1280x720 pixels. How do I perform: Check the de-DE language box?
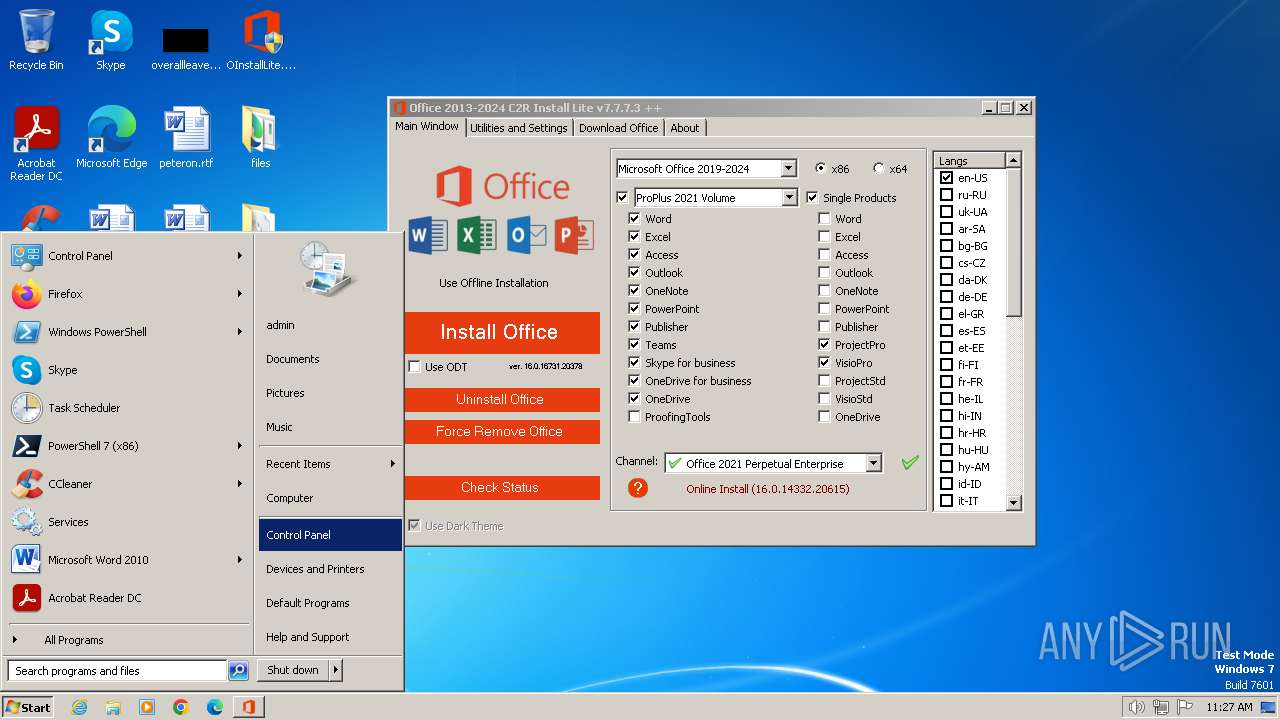click(x=946, y=297)
